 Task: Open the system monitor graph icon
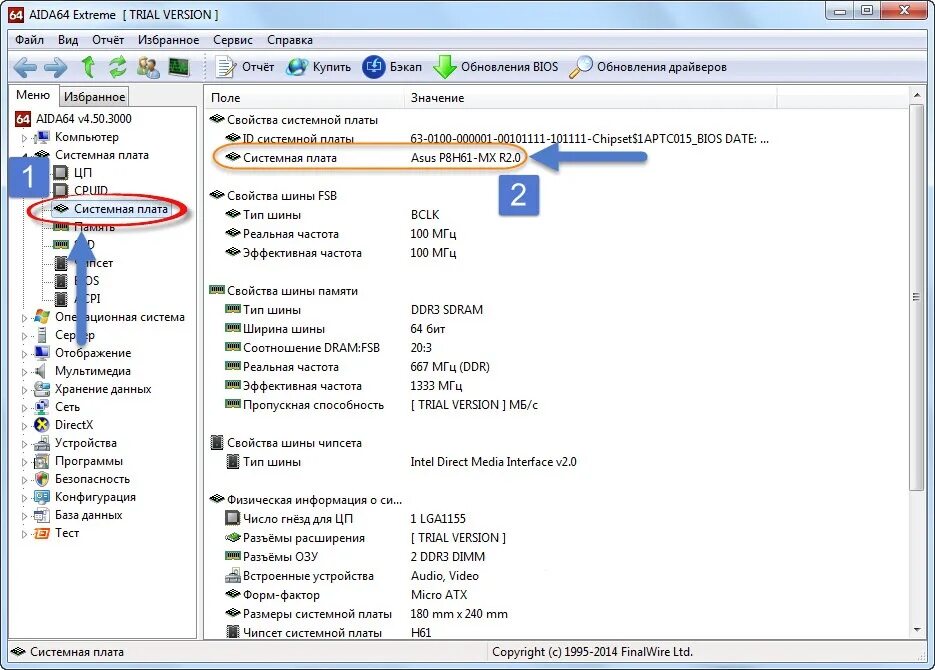pyautogui.click(x=178, y=67)
